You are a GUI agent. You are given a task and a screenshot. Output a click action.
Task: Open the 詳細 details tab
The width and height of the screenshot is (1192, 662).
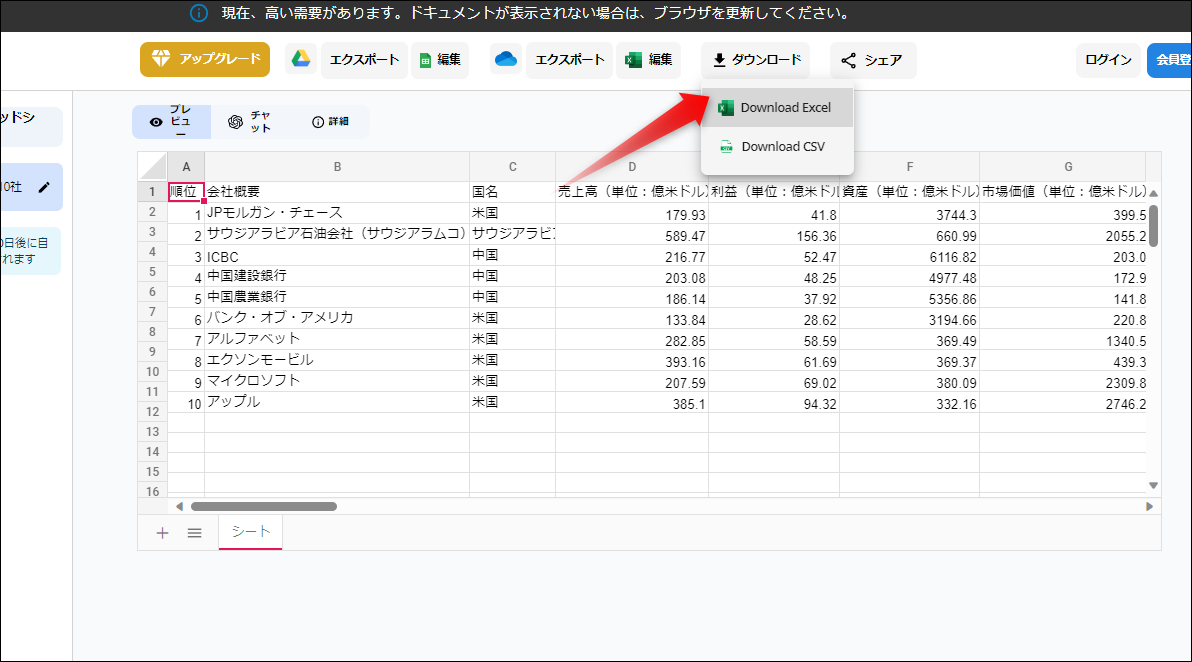click(x=331, y=122)
